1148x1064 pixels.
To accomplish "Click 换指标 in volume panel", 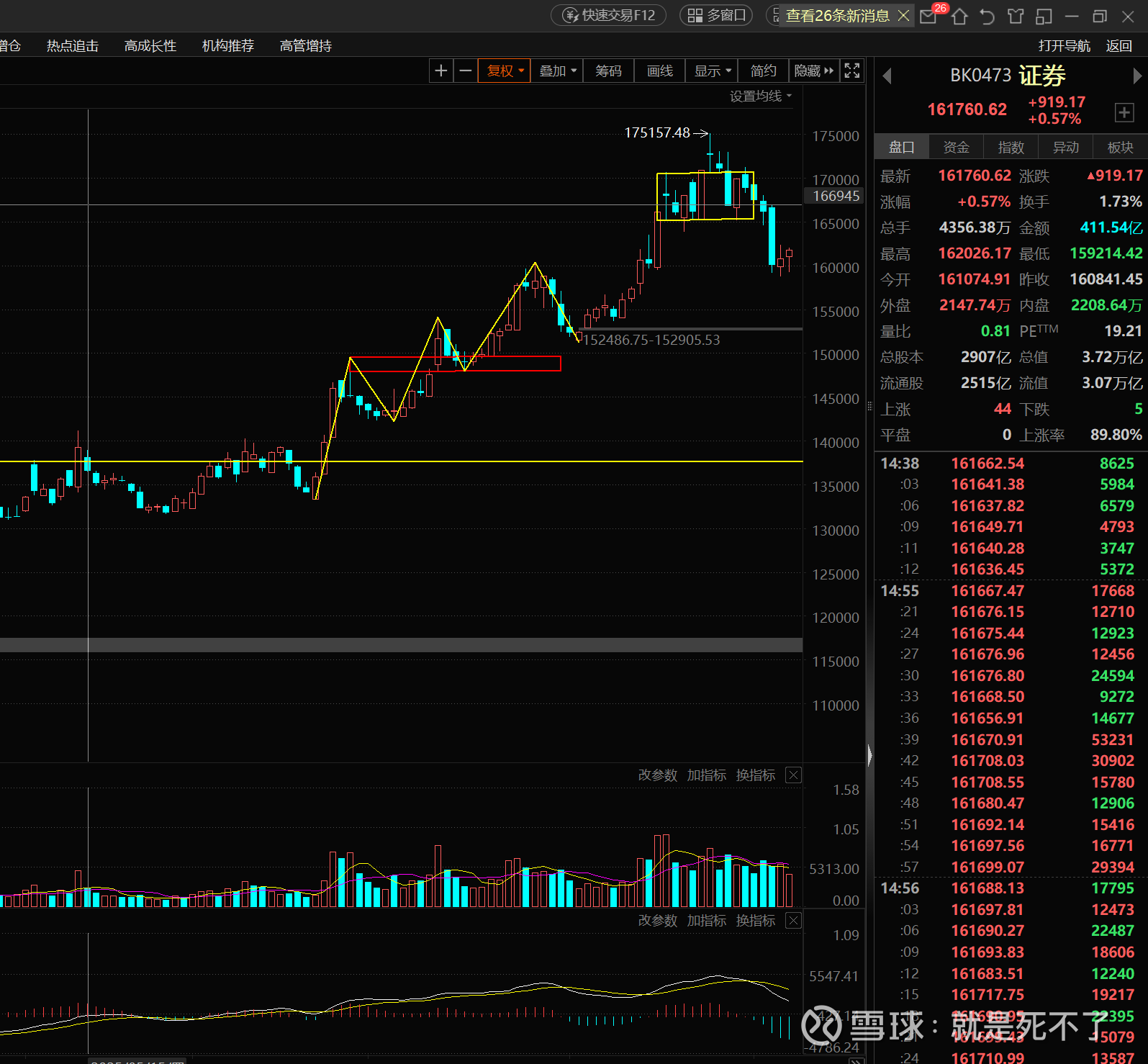I will click(756, 775).
